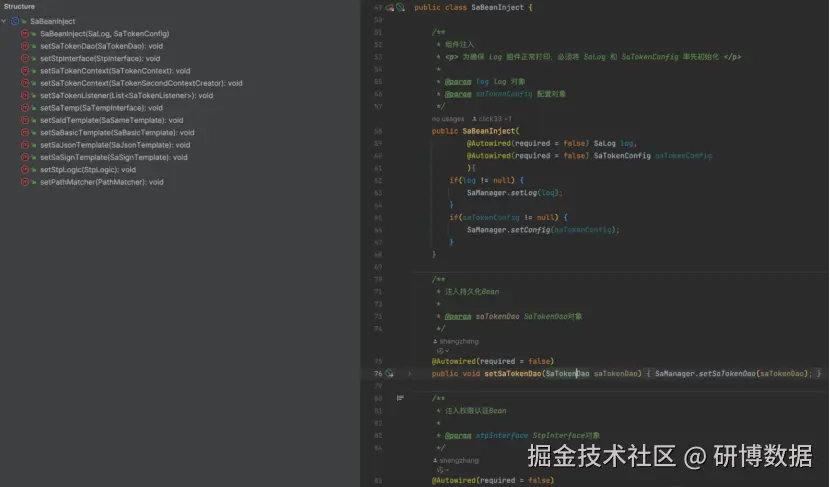Viewport: 830px width, 487px height.
Task: Click the method icon of SaBeanInject(SaLog, SaTokenConfig) constructor
Action: tap(25, 33)
